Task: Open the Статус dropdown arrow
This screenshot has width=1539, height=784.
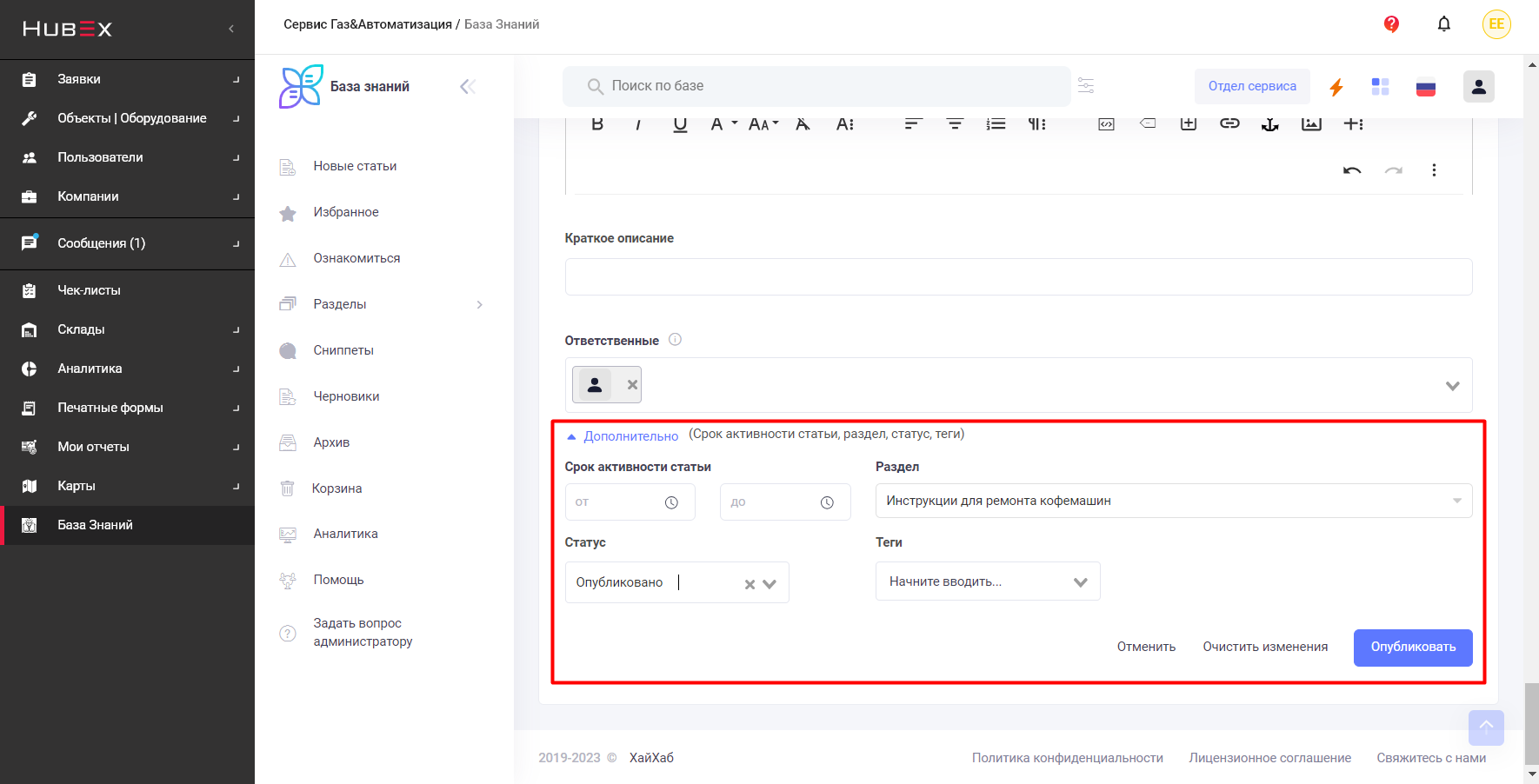Action: [x=769, y=584]
